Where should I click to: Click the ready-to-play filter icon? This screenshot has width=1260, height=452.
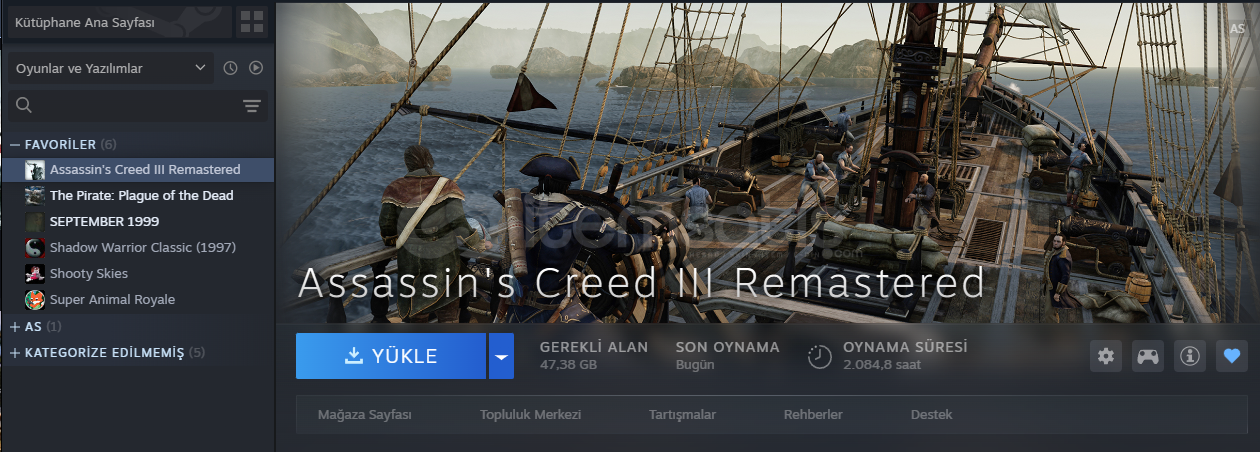(x=256, y=68)
